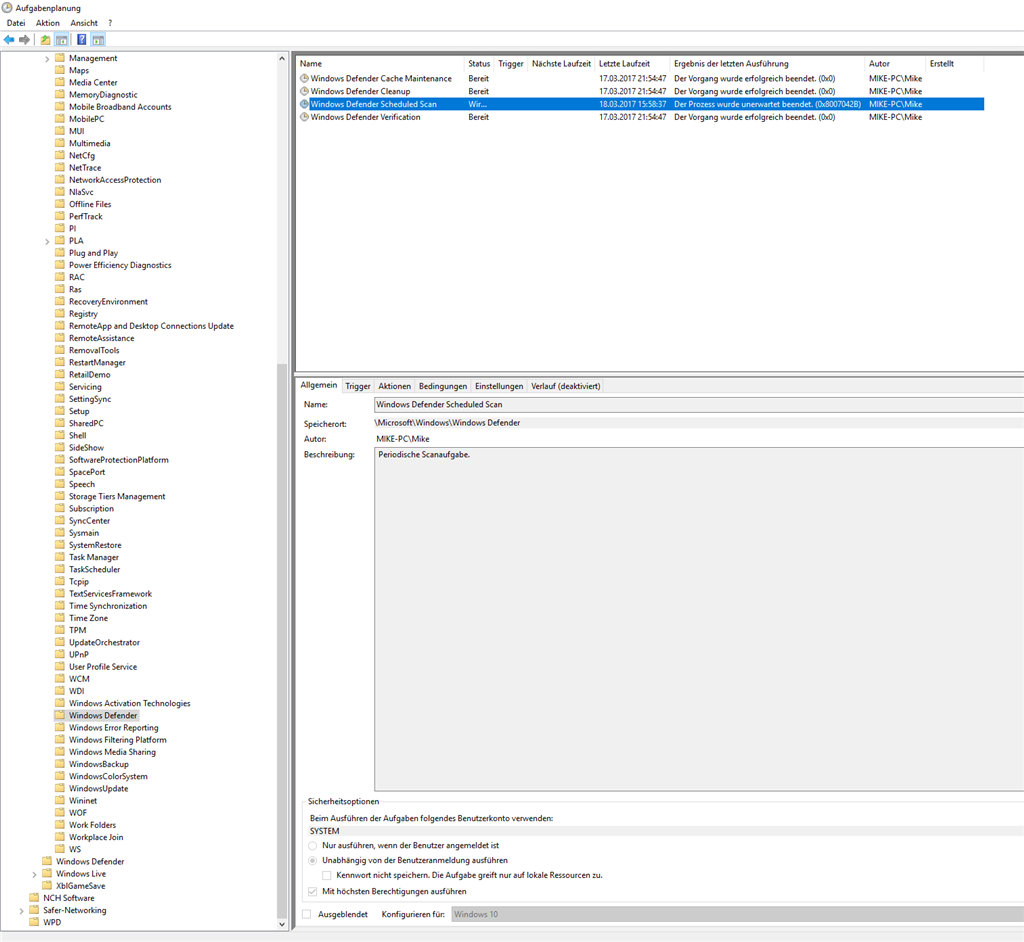Screen dimensions: 1024x942
Task: Sort task list by Name column header
Action: 381,63
